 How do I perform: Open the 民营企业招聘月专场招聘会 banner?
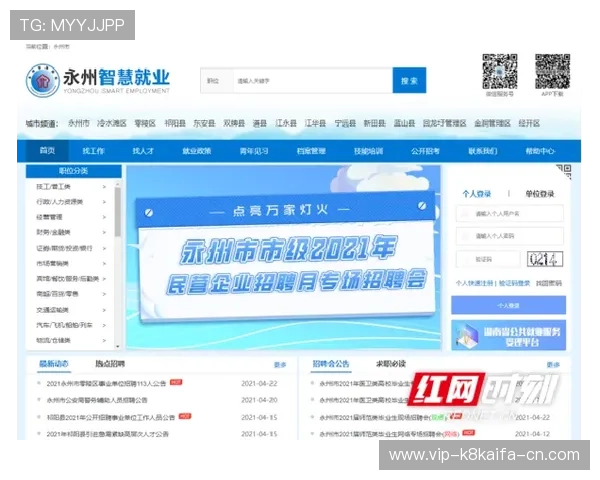tap(284, 257)
